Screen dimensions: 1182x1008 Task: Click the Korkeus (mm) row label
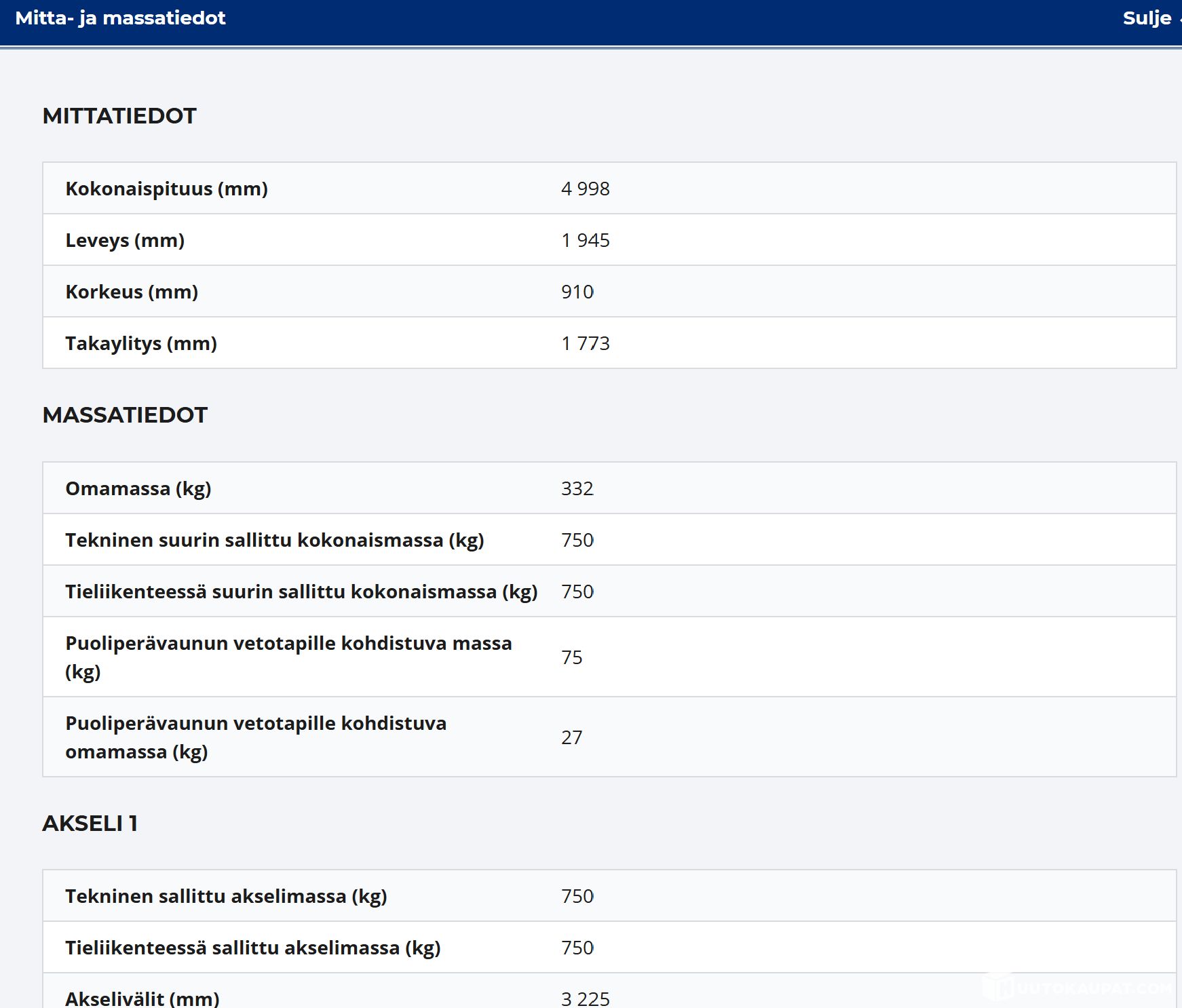[x=132, y=292]
